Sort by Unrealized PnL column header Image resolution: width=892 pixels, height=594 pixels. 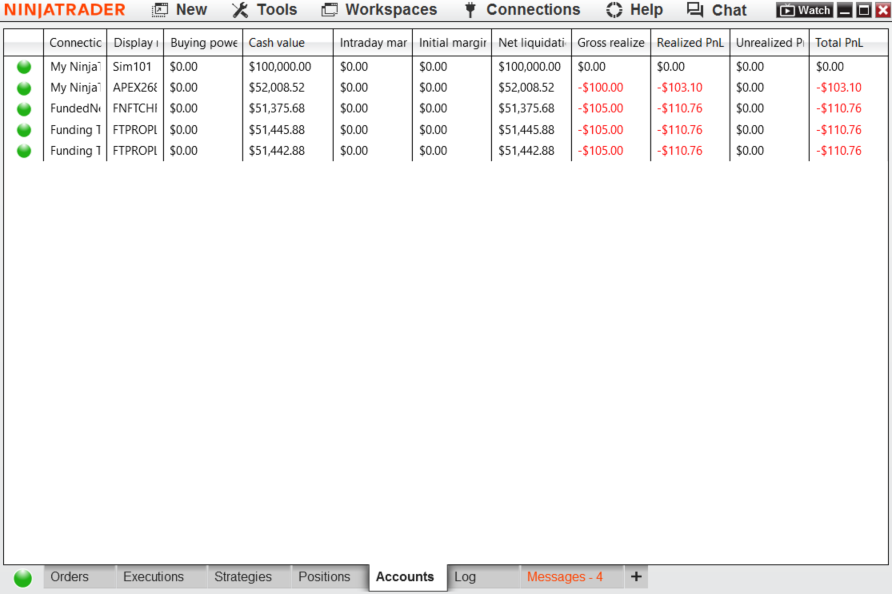[x=769, y=43]
